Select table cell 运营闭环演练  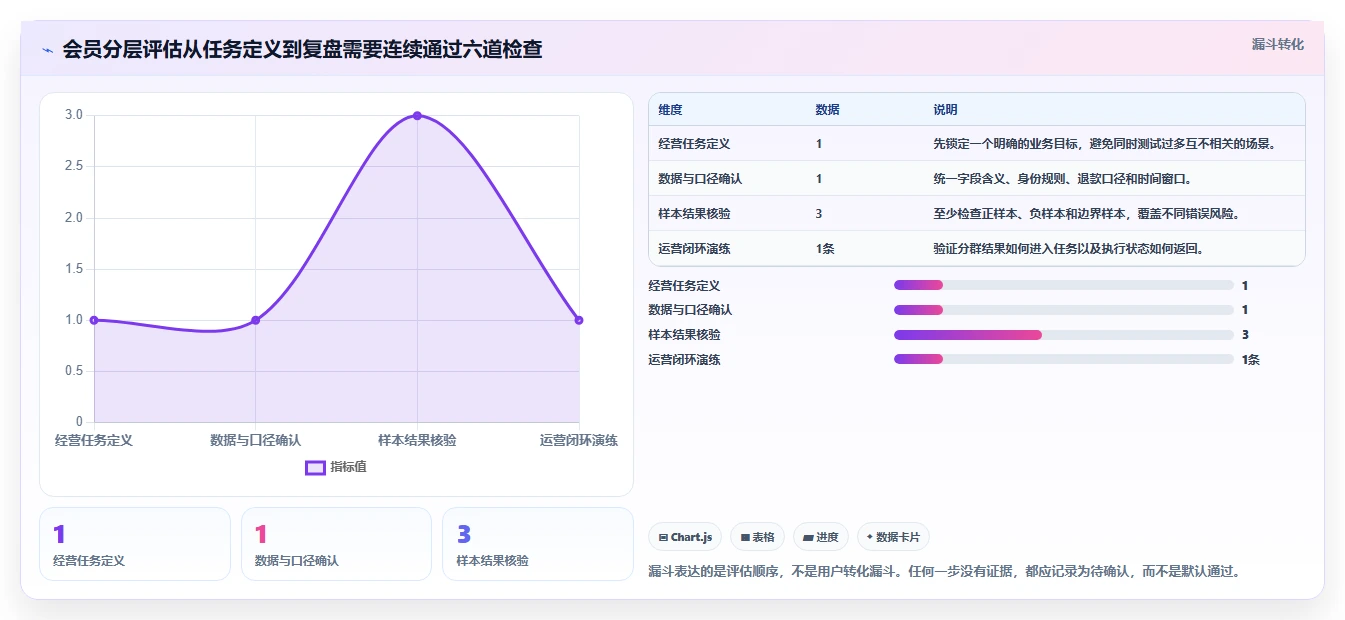point(694,249)
